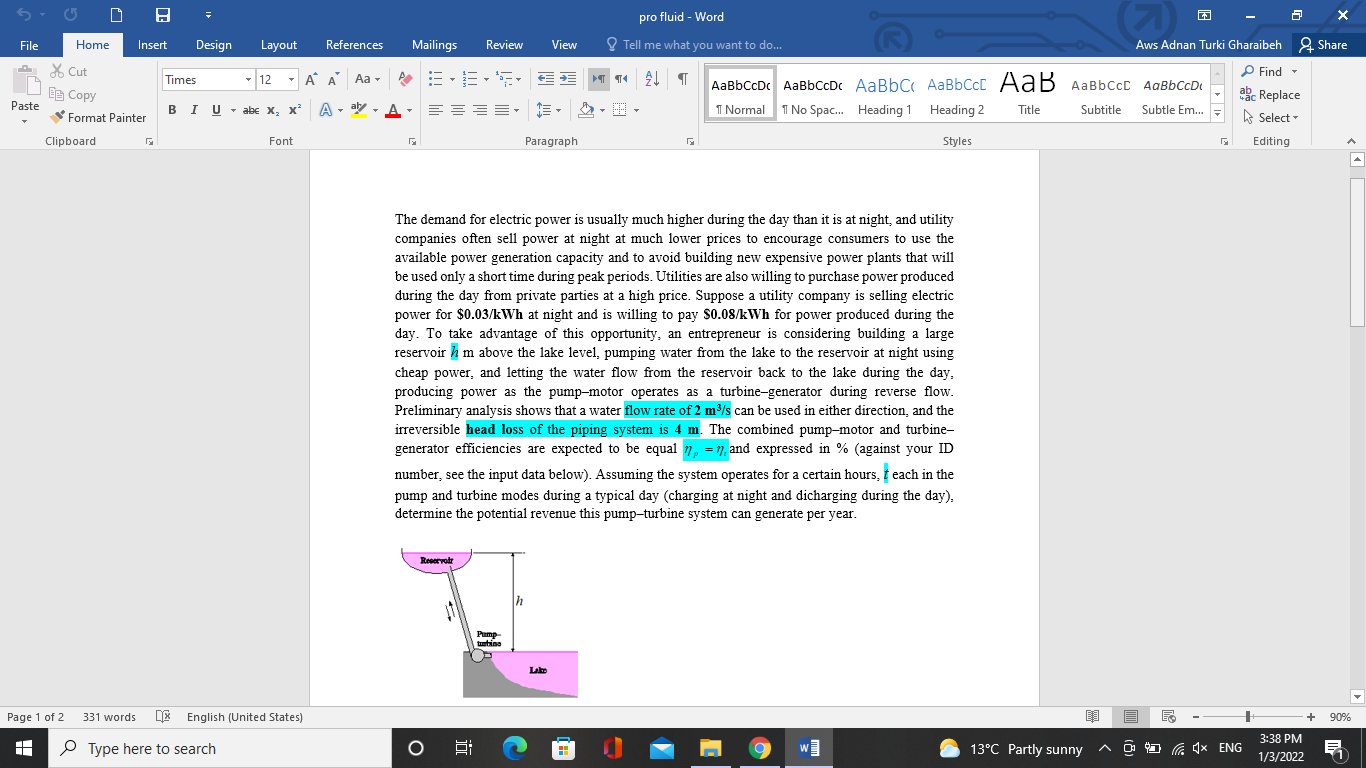Click the Sort icon in Paragraph group
The image size is (1366, 768).
pos(651,78)
